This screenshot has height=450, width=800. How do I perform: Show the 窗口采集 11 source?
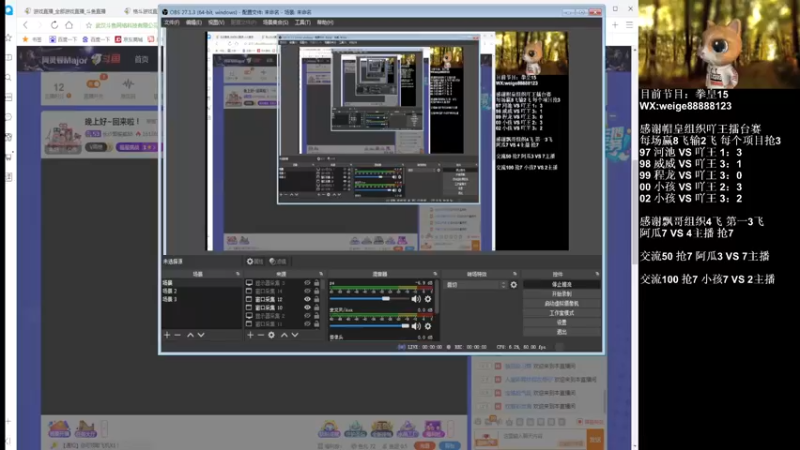(x=307, y=324)
